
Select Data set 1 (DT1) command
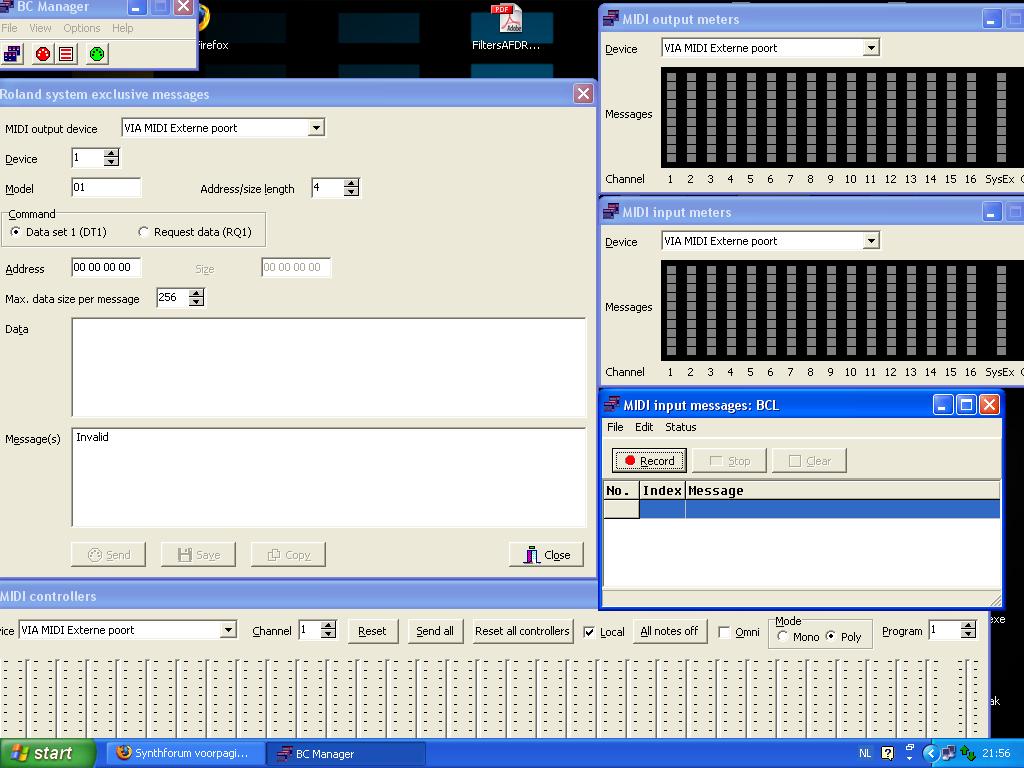pyautogui.click(x=58, y=232)
